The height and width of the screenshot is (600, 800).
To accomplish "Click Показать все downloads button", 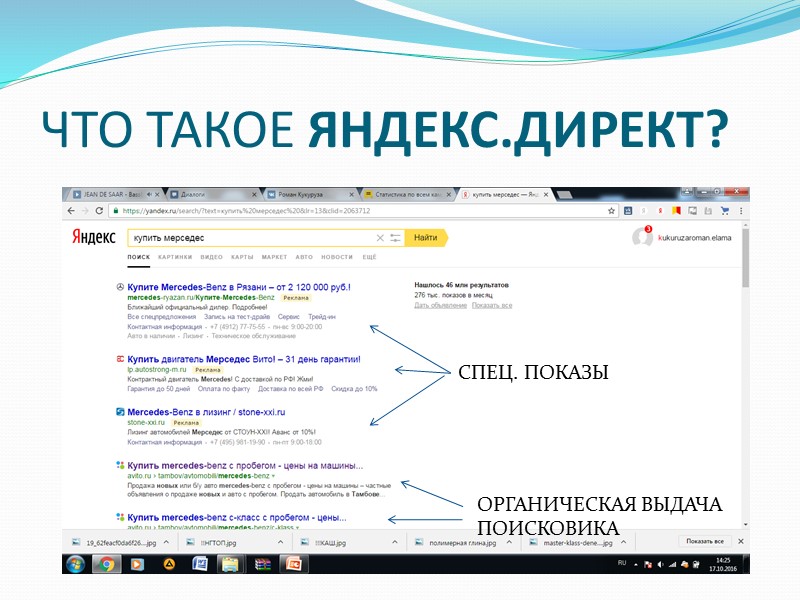I will 705,541.
